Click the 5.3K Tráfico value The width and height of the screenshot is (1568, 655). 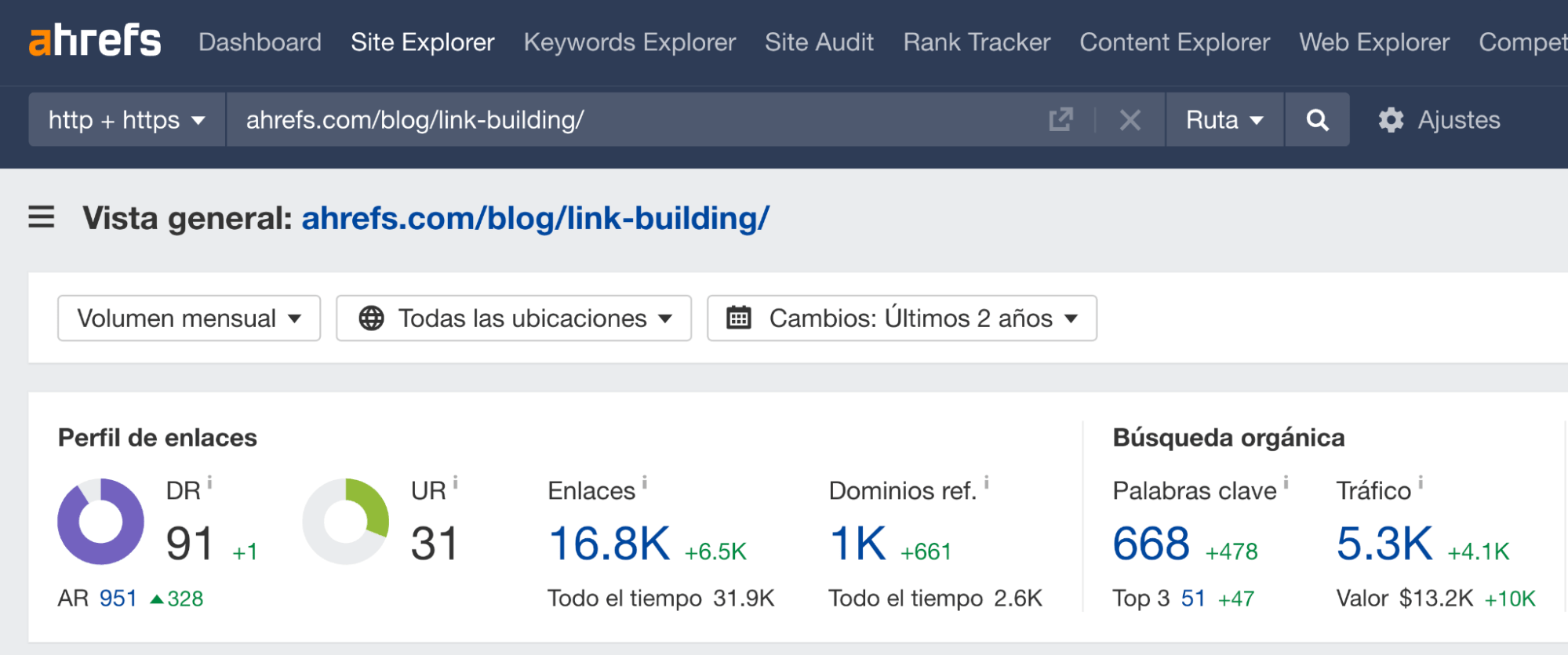1384,543
